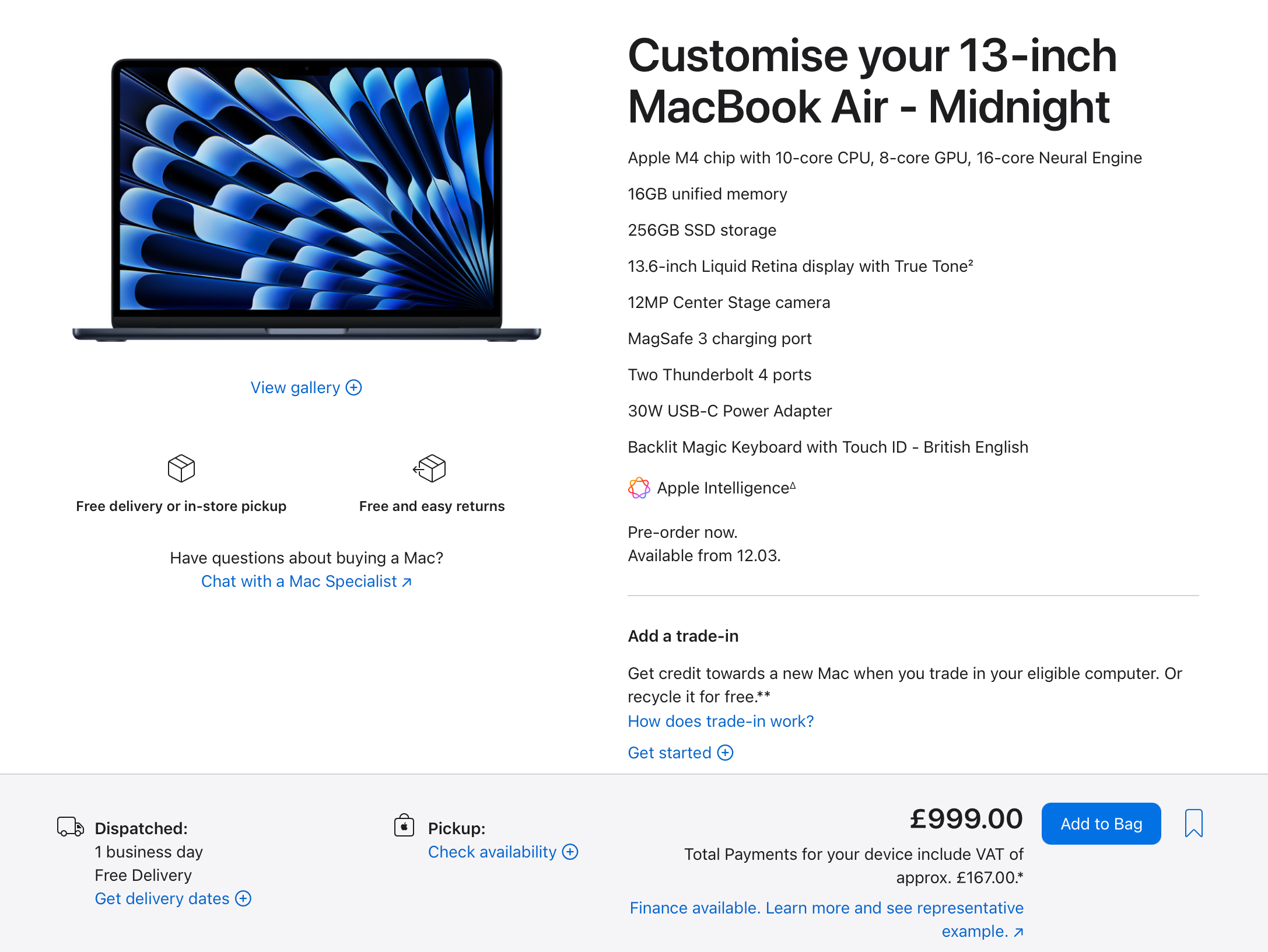Click the Add a trade-in heading
This screenshot has height=952, width=1268.
pos(683,636)
